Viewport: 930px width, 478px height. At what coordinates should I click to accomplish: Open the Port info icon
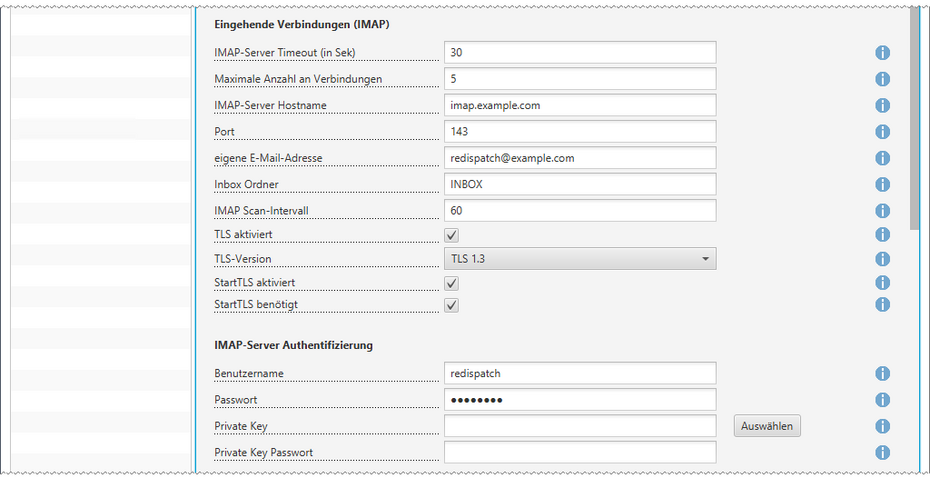883,132
